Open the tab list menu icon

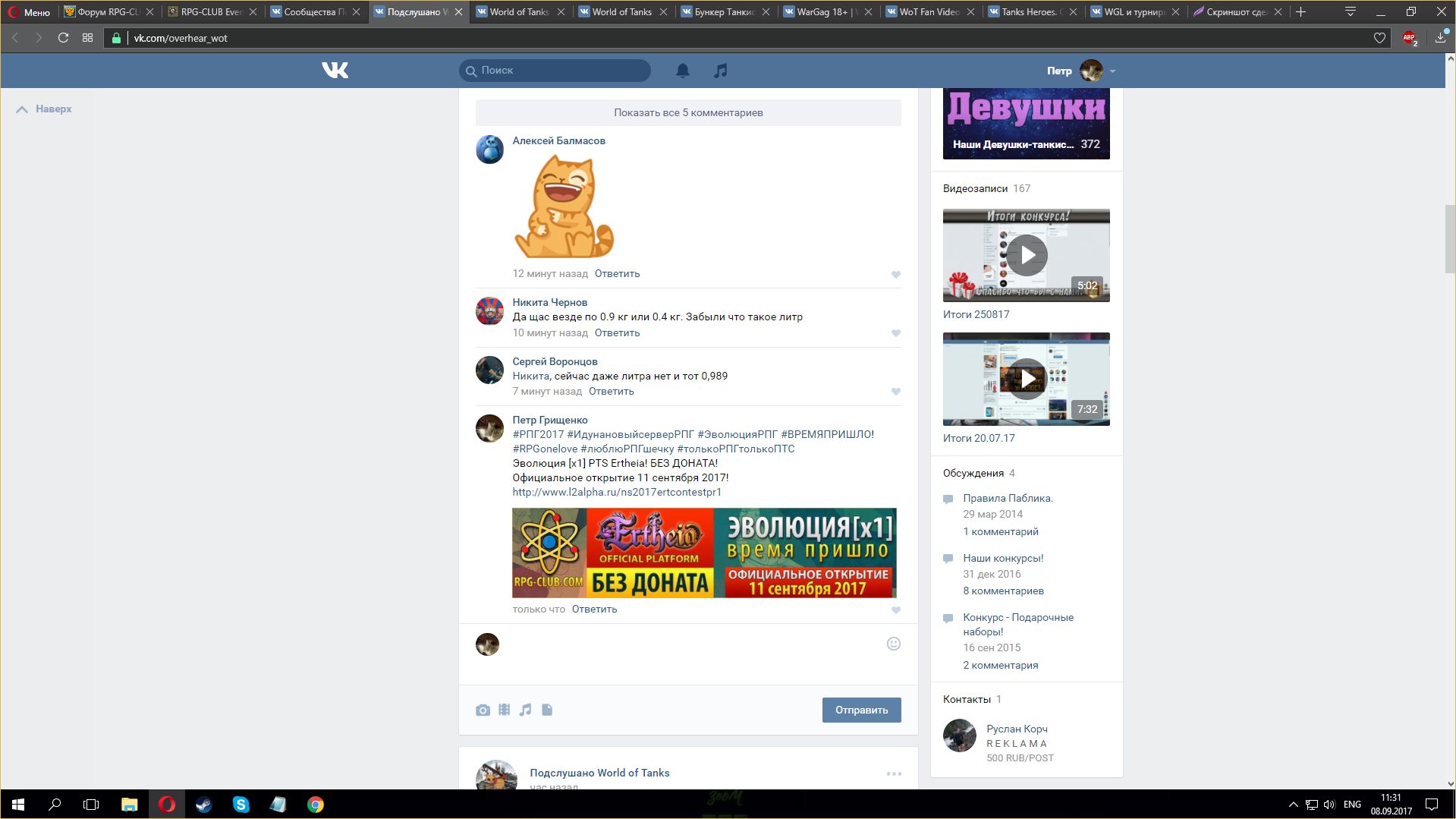1351,11
